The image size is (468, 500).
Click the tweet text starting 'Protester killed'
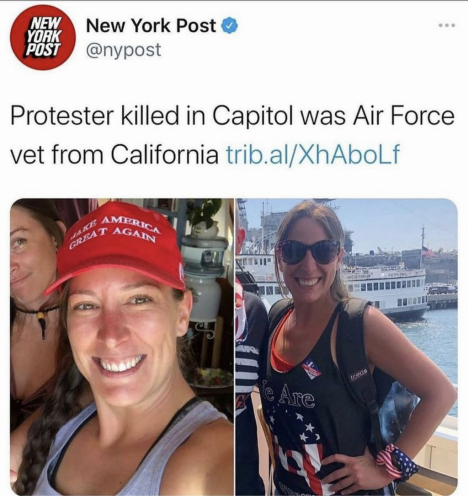point(232,135)
